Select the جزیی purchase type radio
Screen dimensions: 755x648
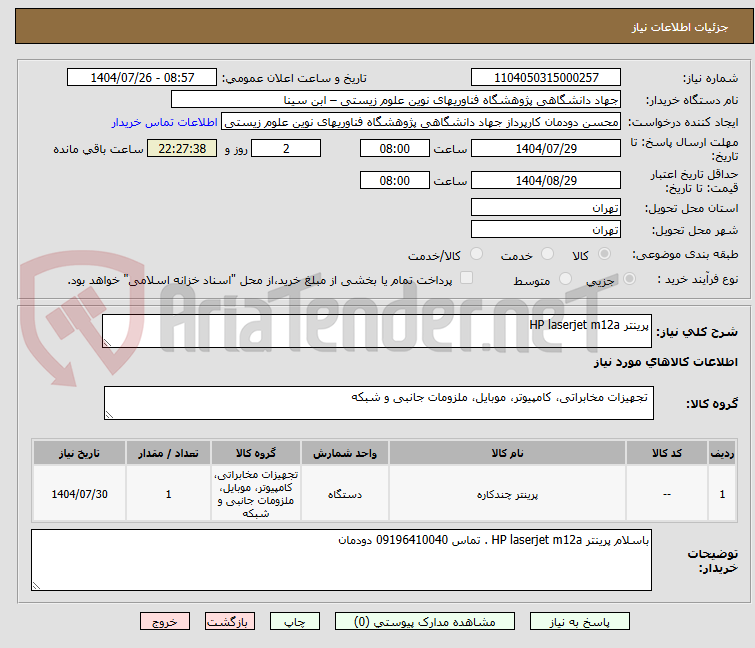click(x=629, y=279)
